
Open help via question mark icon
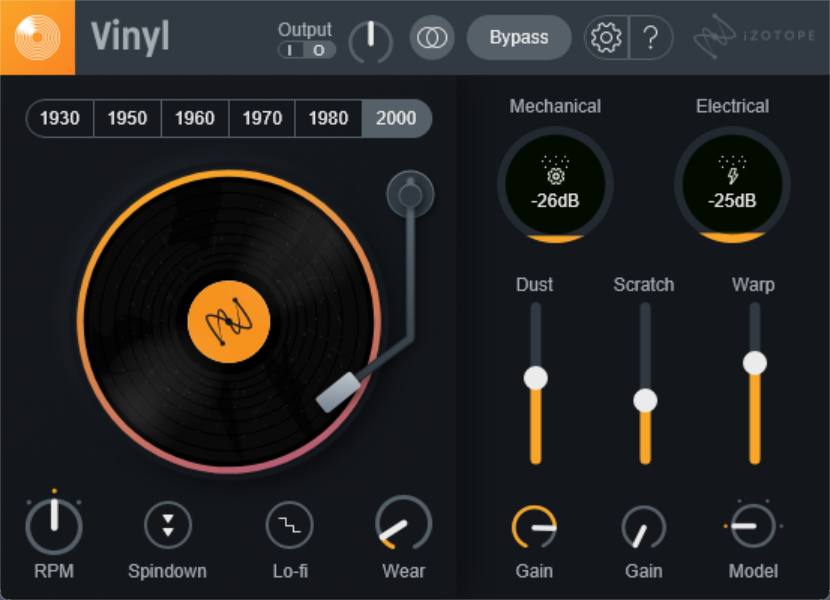point(651,38)
